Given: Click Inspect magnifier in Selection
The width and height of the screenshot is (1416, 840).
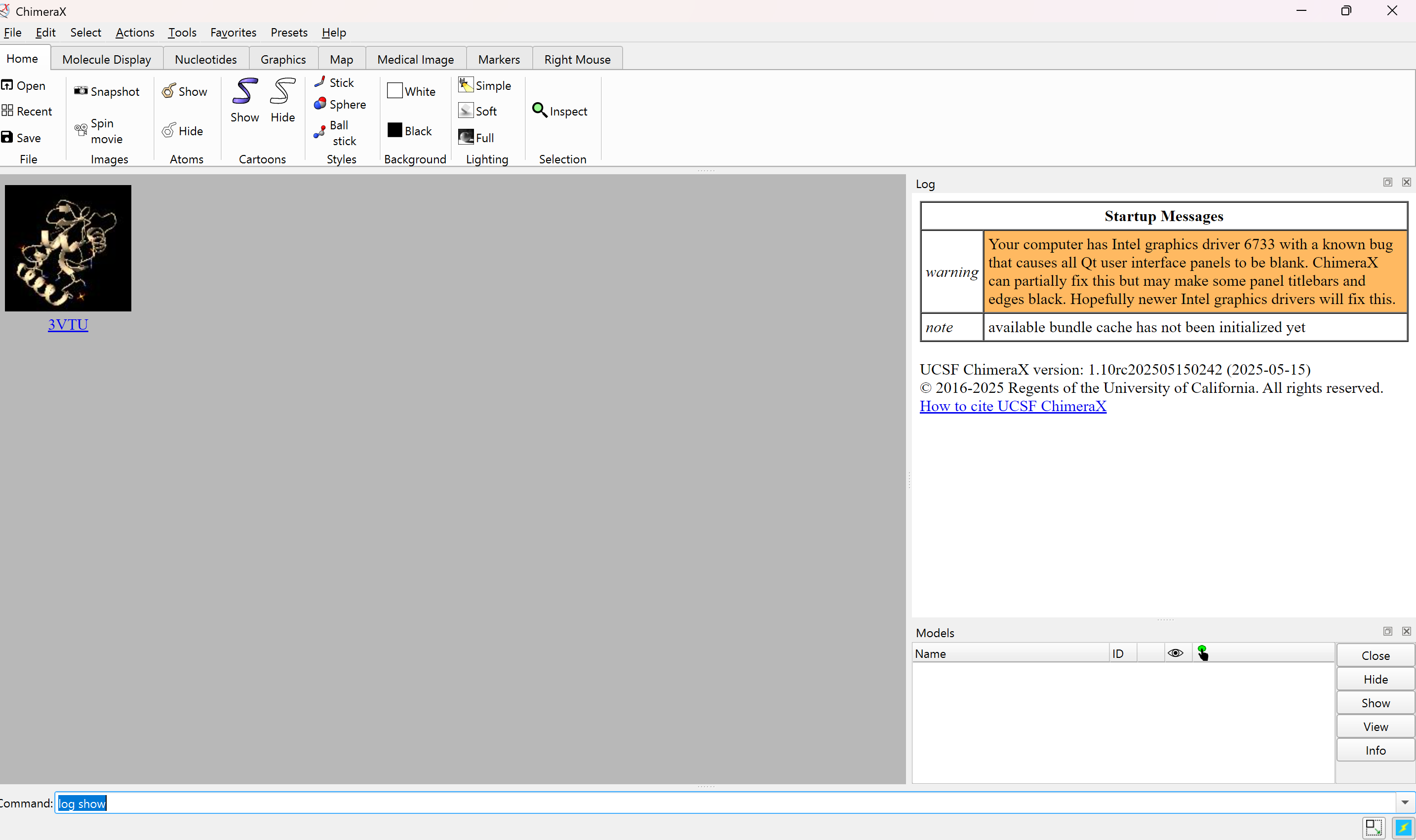Looking at the screenshot, I should coord(540,111).
